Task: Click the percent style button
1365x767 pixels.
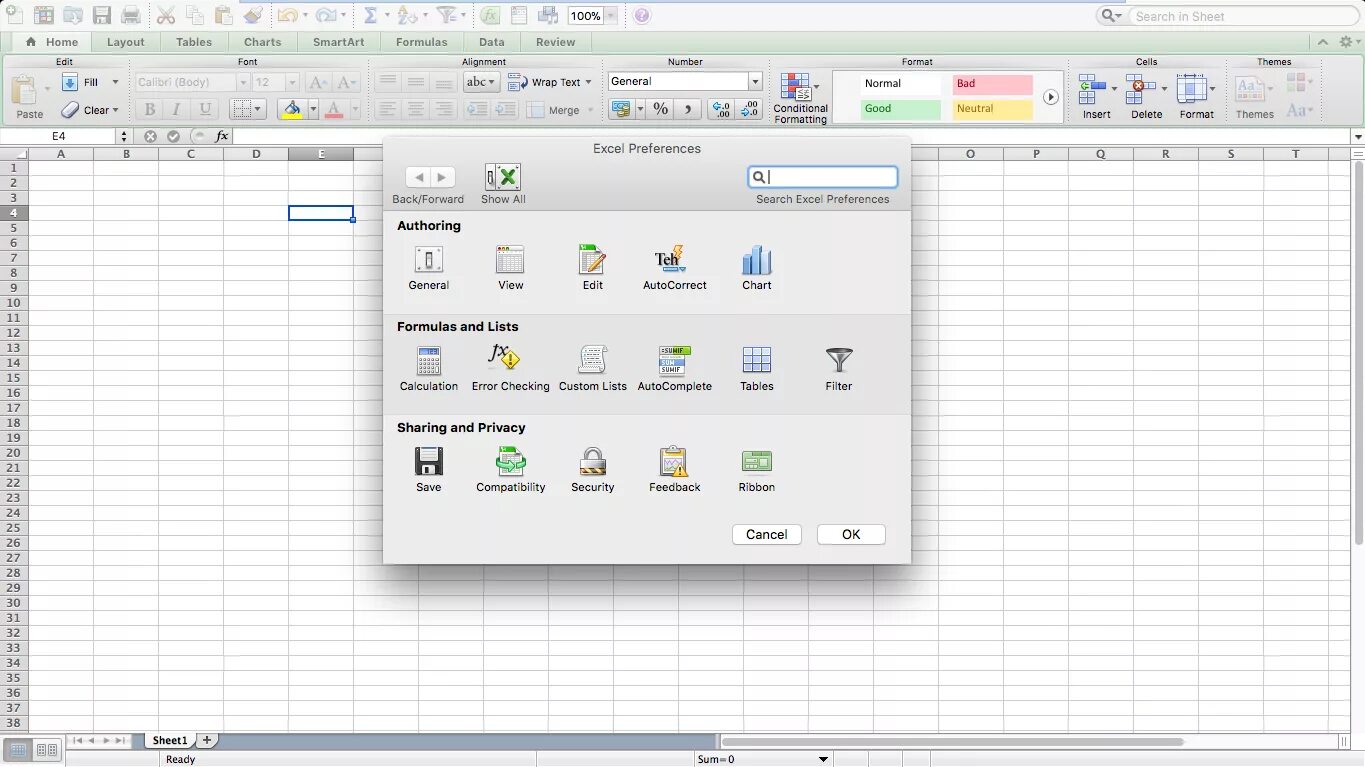Action: pyautogui.click(x=660, y=109)
